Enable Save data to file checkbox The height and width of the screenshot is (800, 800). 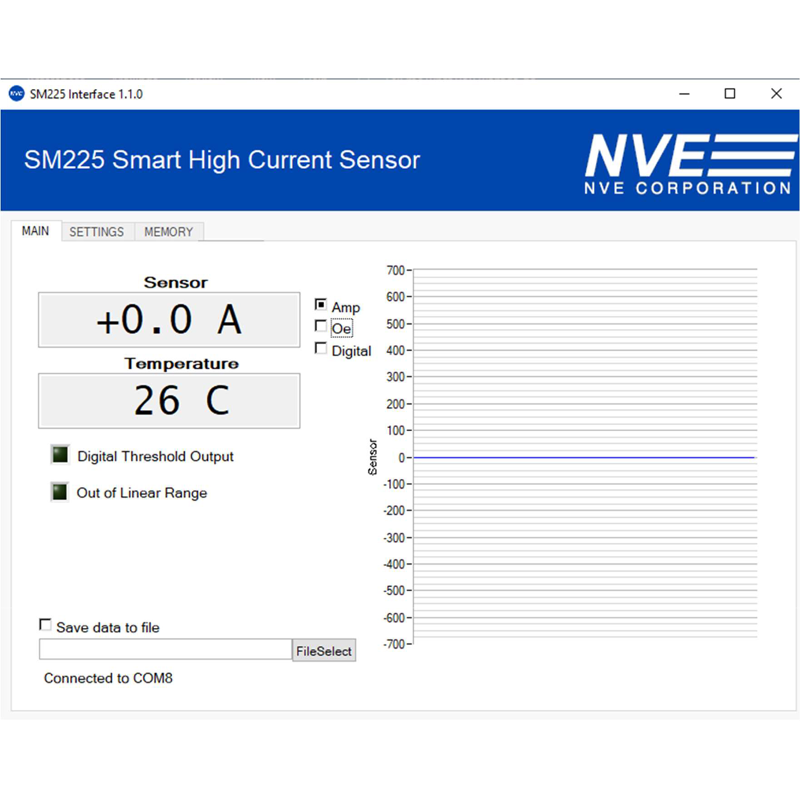45,624
